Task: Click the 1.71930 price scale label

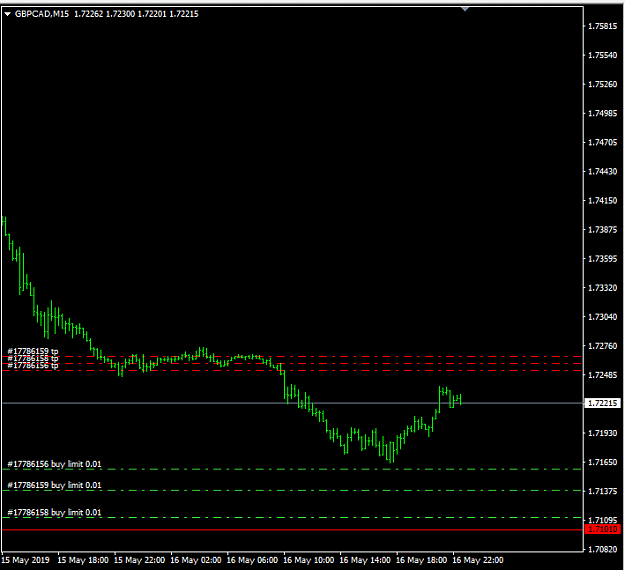Action: click(603, 433)
